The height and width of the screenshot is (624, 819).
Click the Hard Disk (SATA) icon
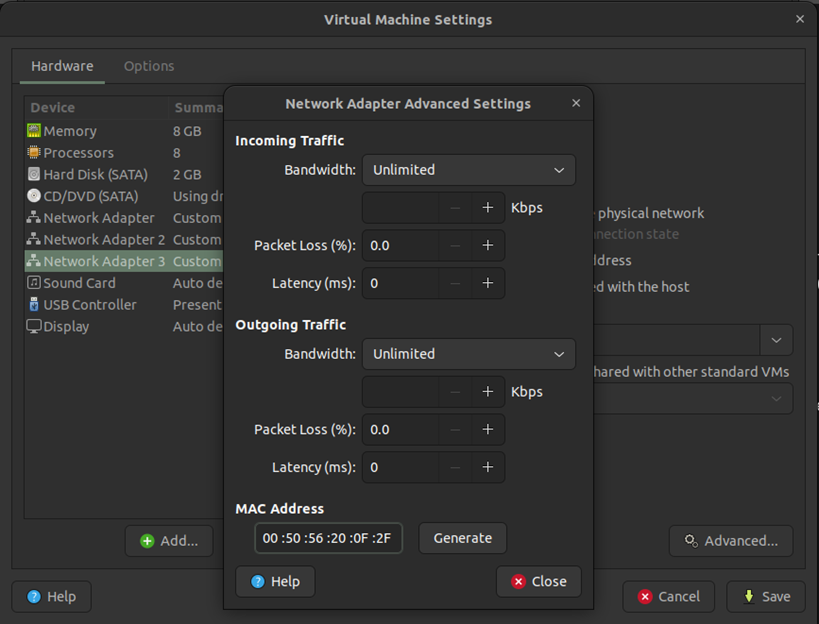click(34, 175)
